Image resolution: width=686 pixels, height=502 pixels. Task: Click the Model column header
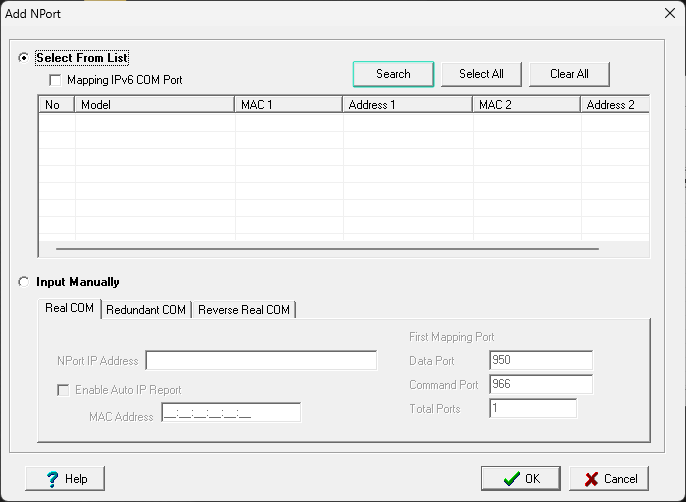click(155, 104)
